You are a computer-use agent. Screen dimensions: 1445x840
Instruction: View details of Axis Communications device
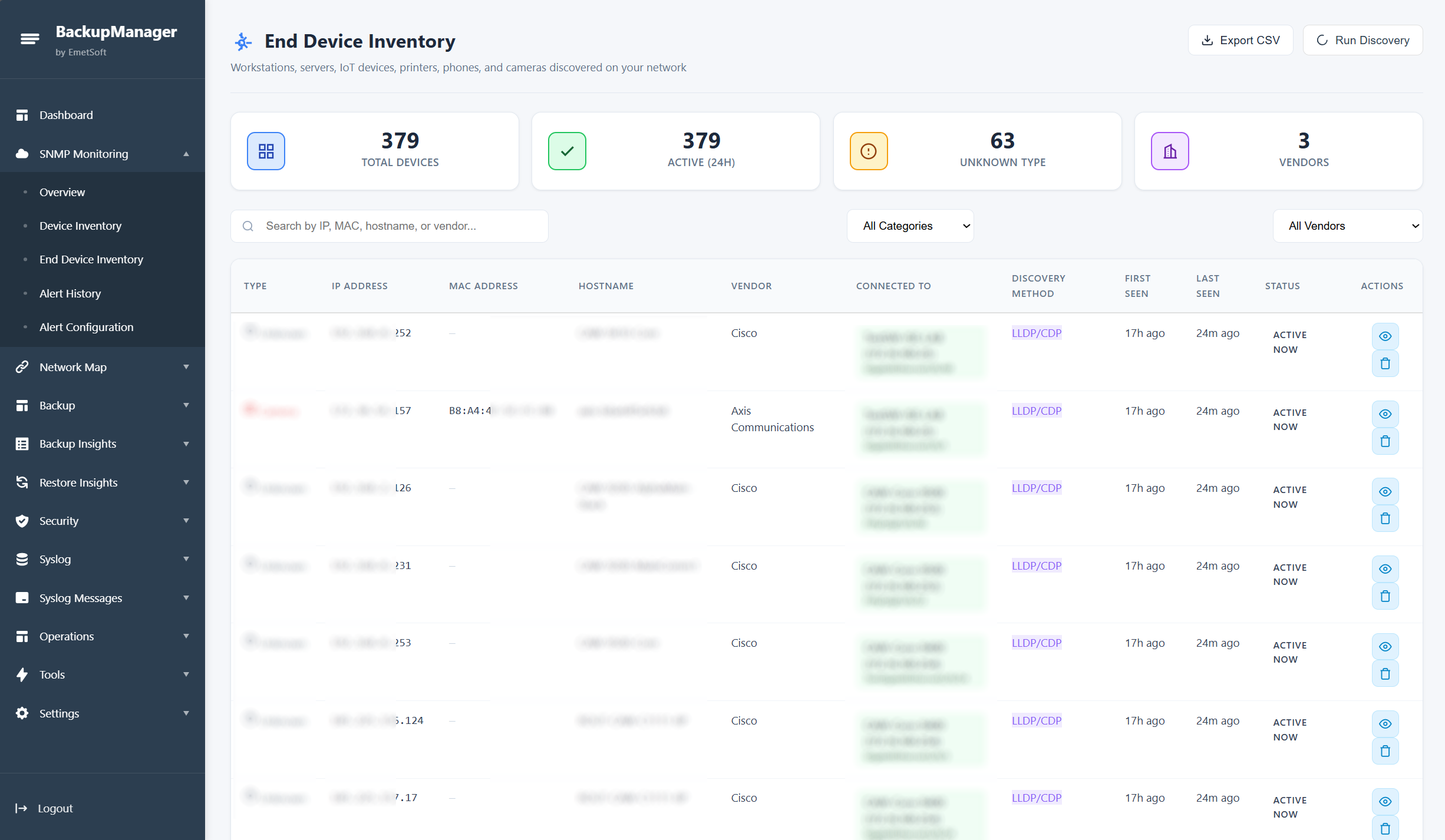pos(1385,414)
